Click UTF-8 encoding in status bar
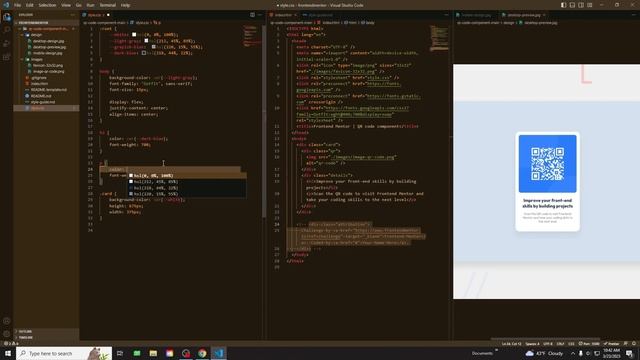The image size is (640, 360). click(548, 344)
